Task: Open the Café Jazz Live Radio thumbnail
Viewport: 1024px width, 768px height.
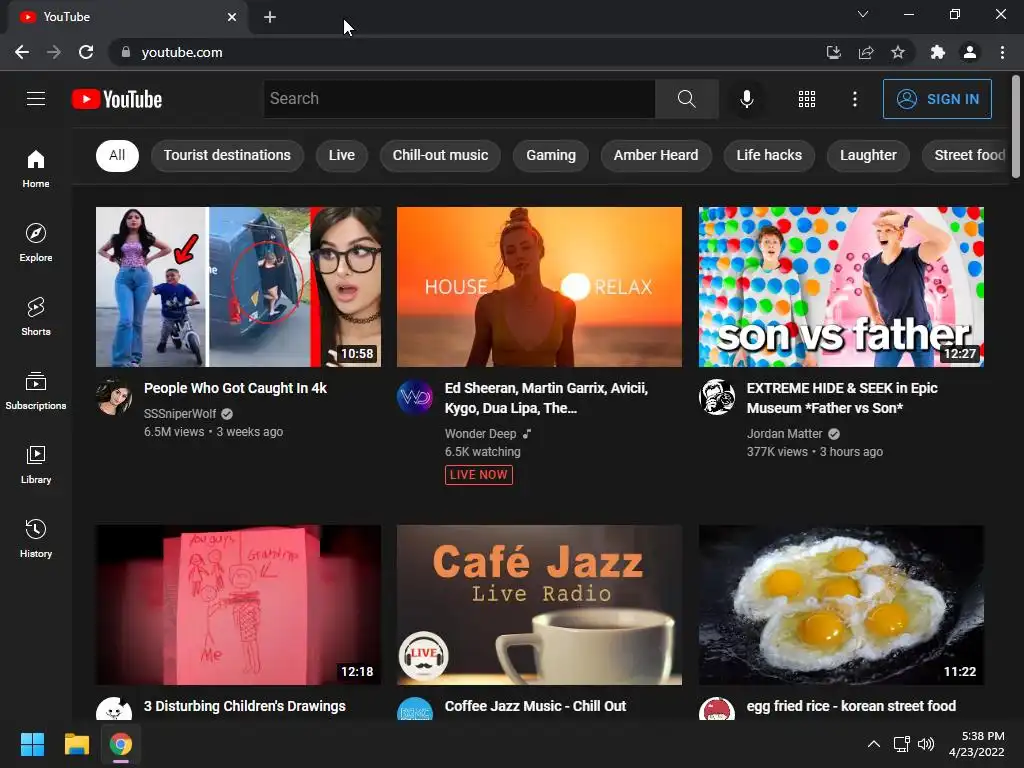Action: 539,605
